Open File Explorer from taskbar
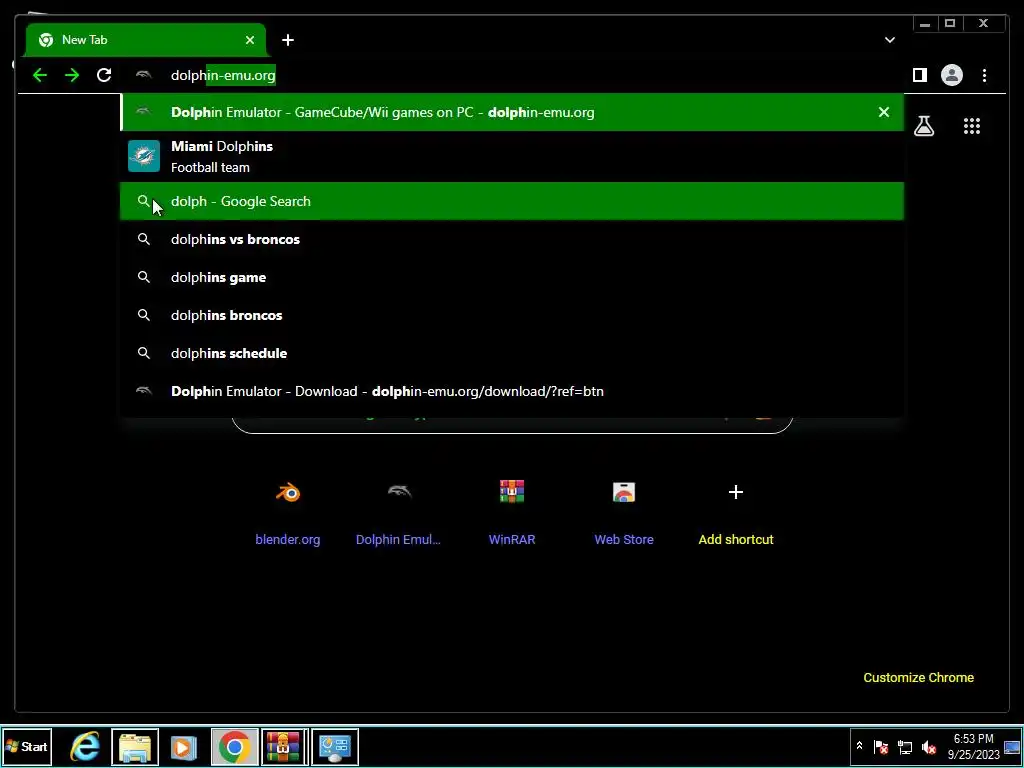 (x=135, y=746)
